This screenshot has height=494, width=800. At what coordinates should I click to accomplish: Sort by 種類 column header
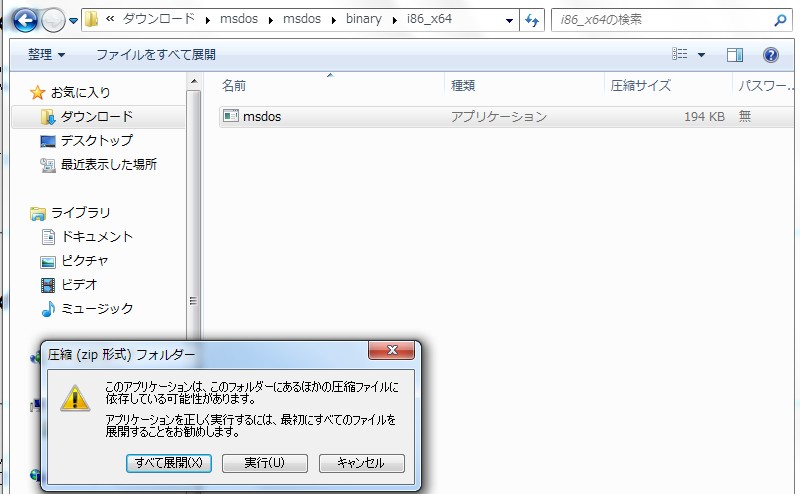pos(463,85)
